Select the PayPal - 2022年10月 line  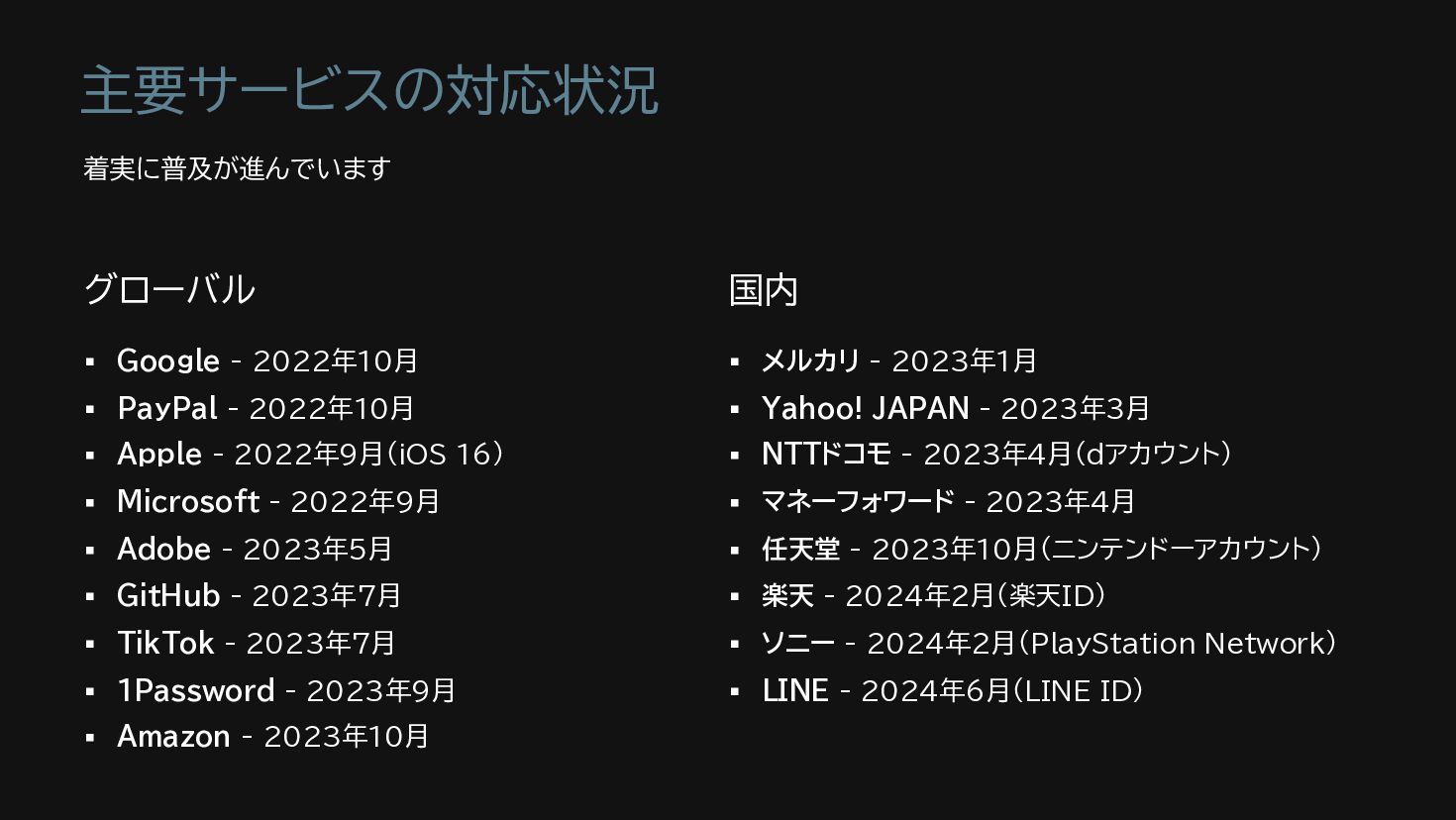pos(265,408)
